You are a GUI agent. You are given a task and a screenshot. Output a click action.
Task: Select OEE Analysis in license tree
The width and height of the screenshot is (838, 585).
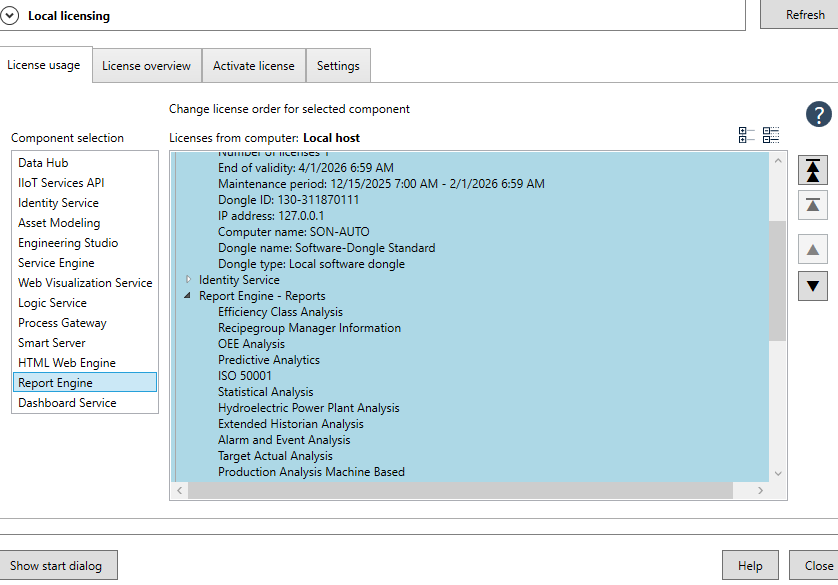pos(251,344)
